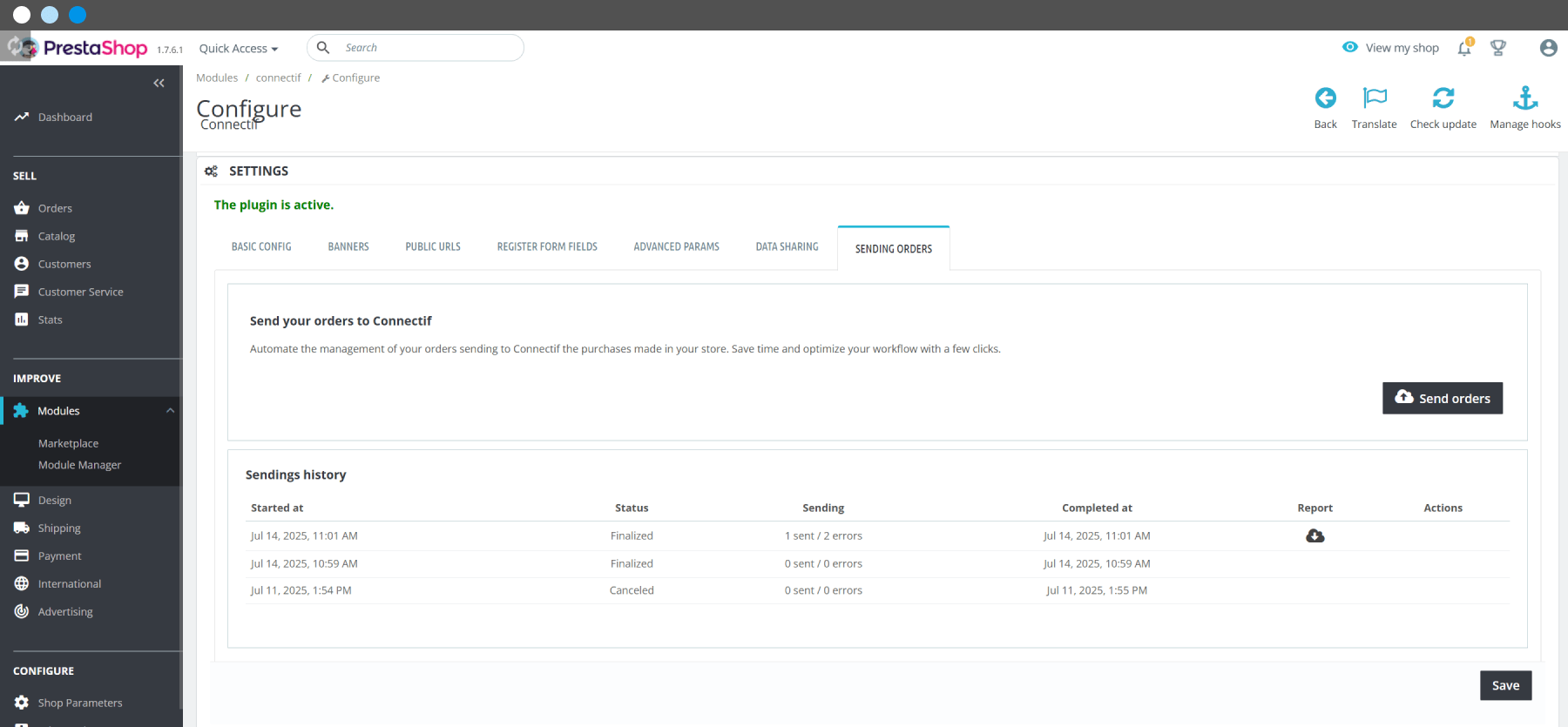Click the Advertising target icon
This screenshot has width=1568, height=727.
(x=22, y=611)
